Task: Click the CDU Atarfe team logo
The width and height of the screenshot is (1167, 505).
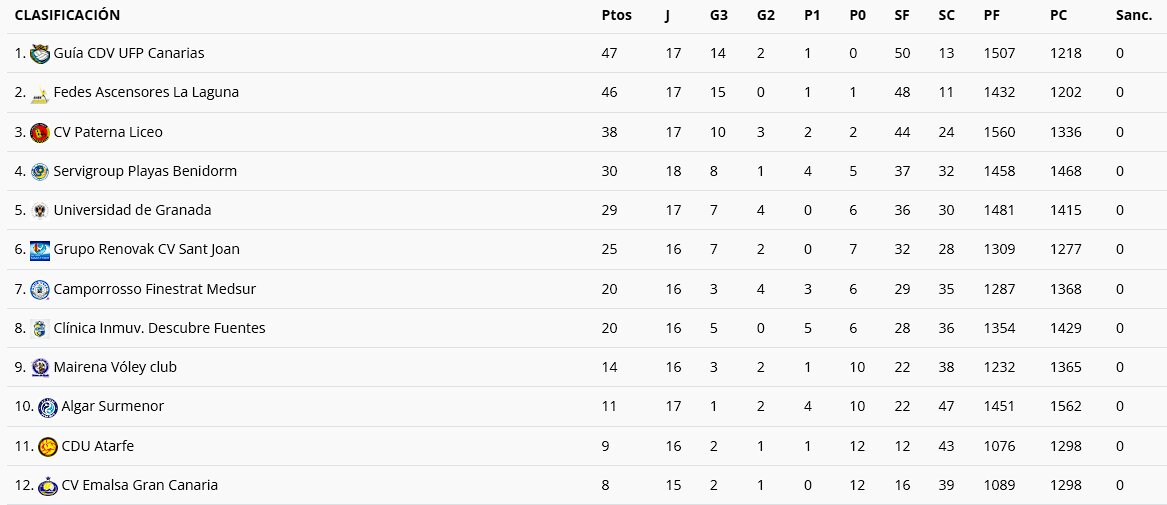Action: [48, 447]
